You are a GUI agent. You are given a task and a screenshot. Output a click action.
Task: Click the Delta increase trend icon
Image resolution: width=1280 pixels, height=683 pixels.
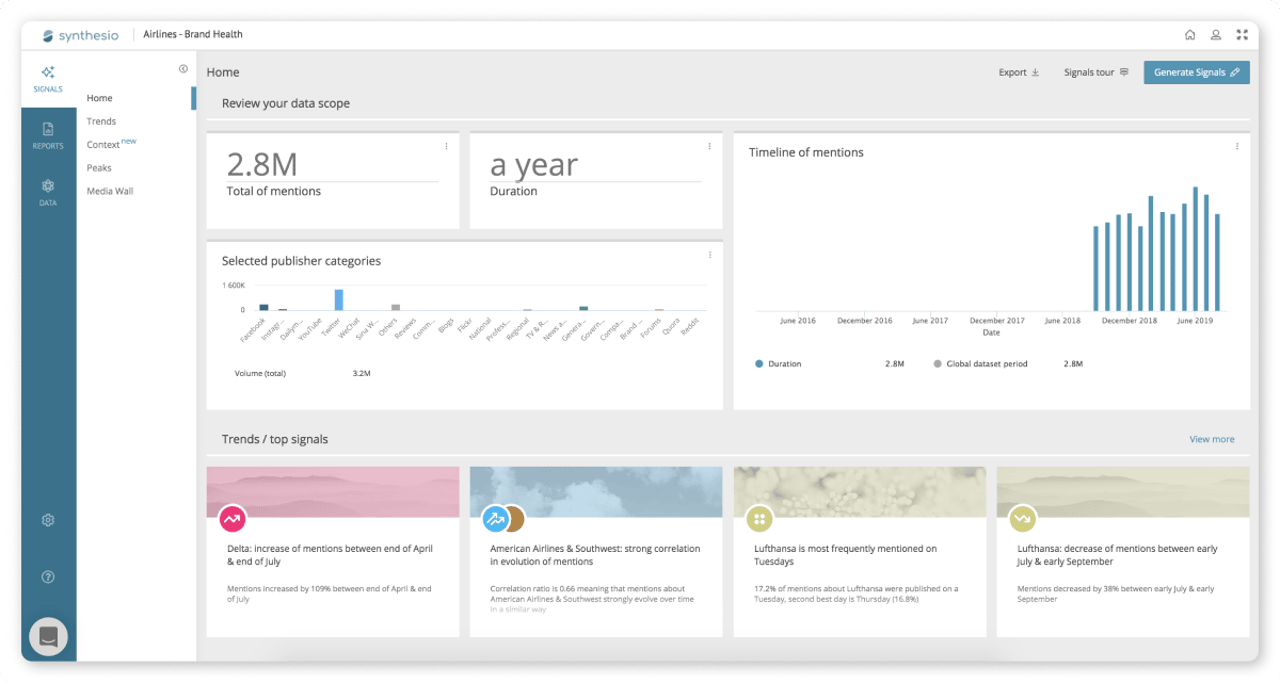[232, 519]
